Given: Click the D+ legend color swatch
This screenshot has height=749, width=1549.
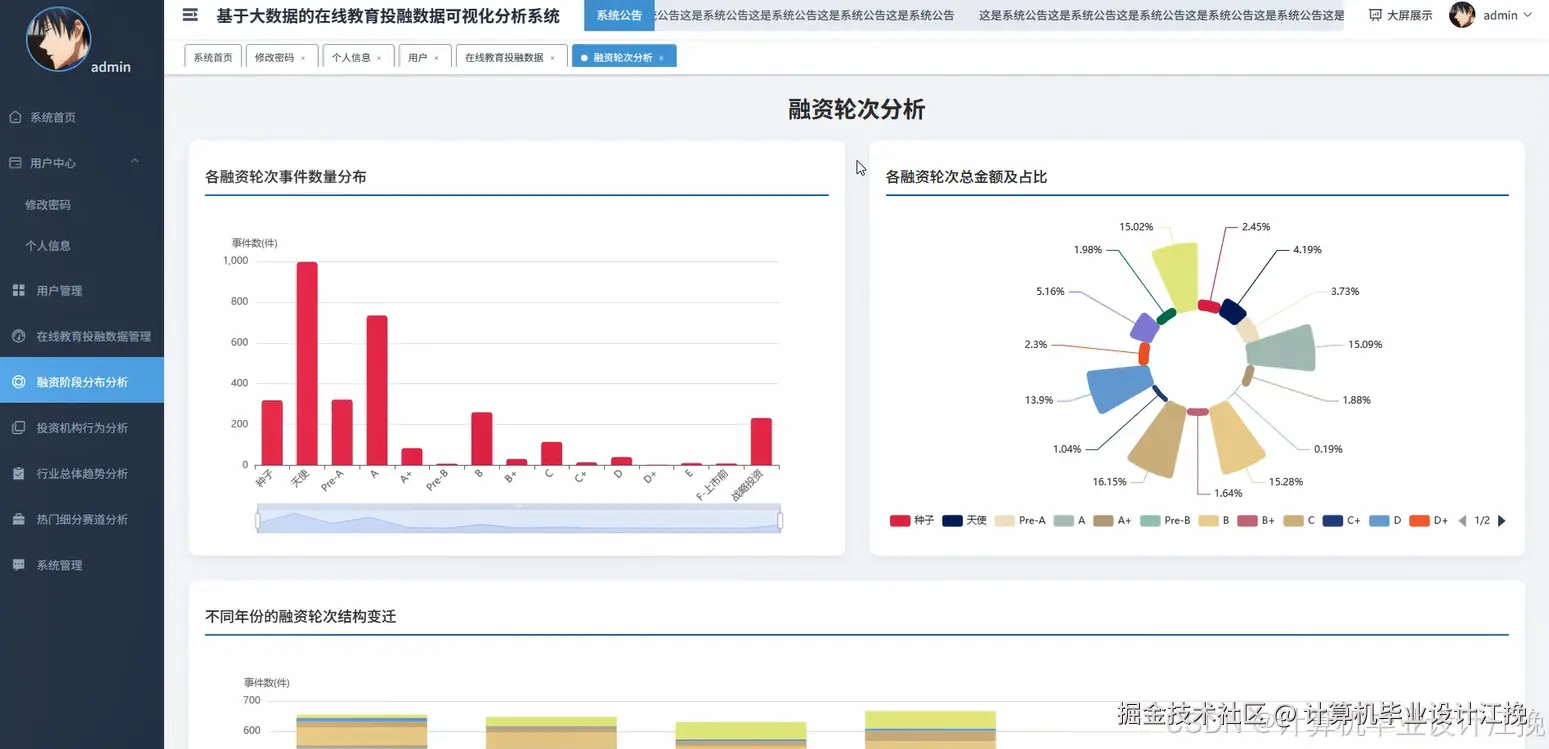Looking at the screenshot, I should coord(1420,521).
